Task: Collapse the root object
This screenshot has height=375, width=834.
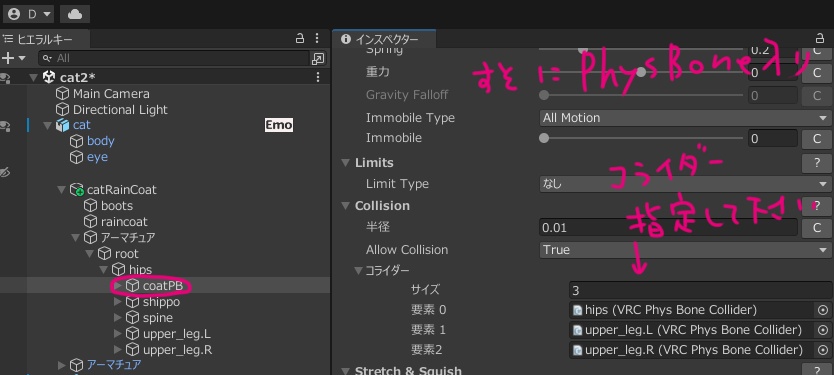Action: [x=90, y=254]
